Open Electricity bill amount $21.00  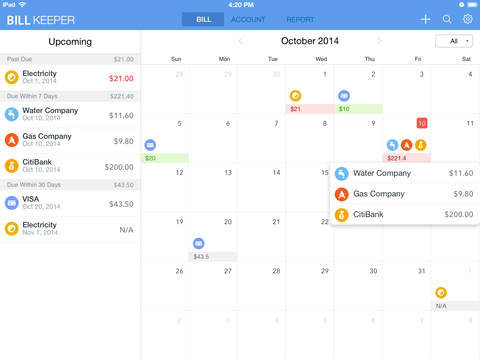point(121,78)
